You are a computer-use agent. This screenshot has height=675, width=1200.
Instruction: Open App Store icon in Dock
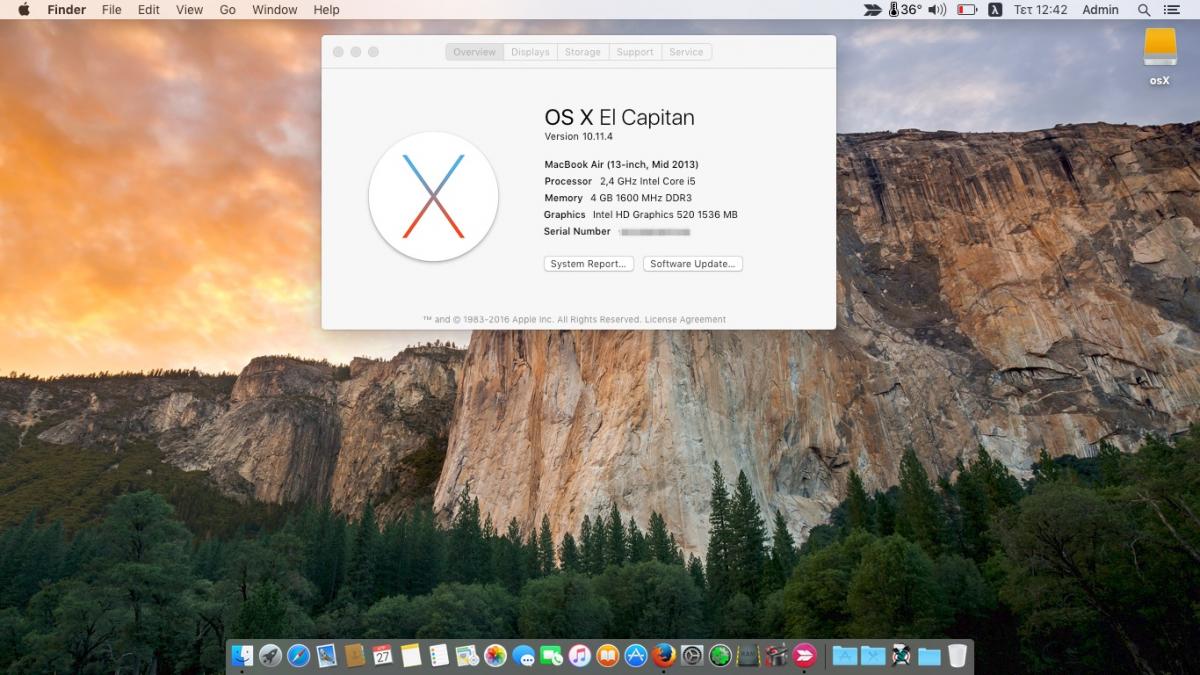click(x=635, y=656)
